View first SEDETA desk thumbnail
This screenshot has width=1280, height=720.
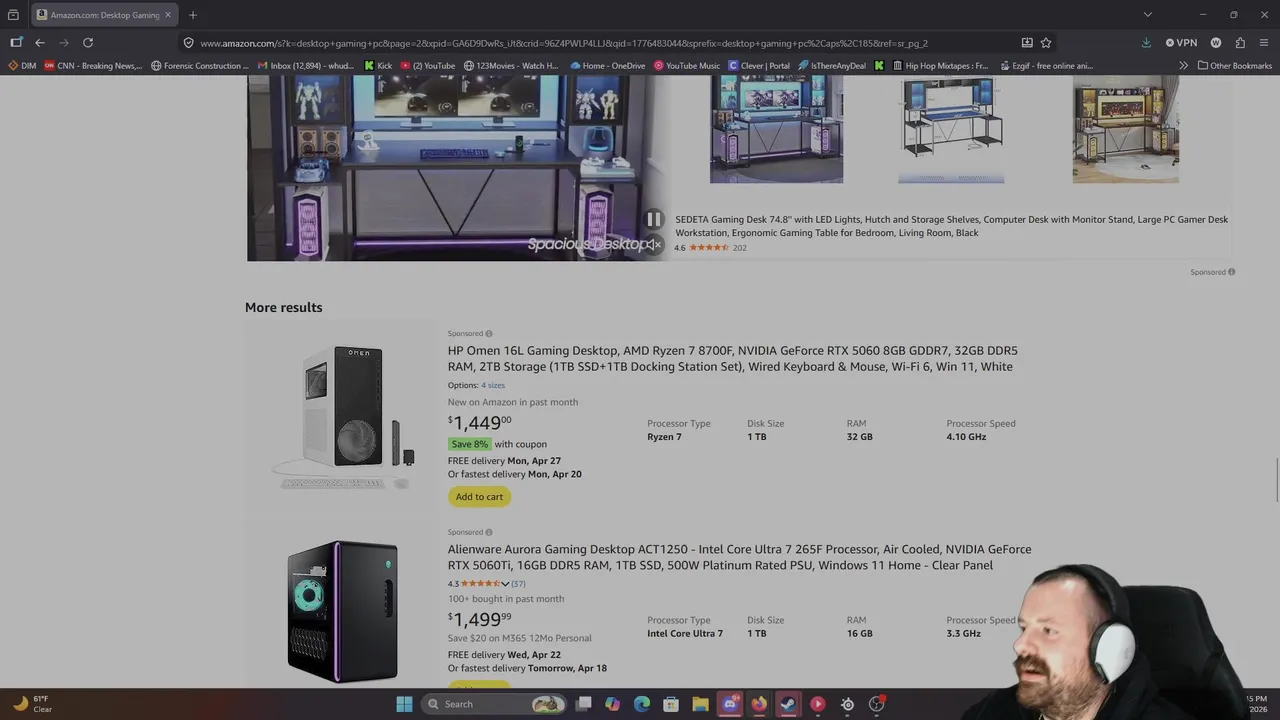tap(776, 129)
